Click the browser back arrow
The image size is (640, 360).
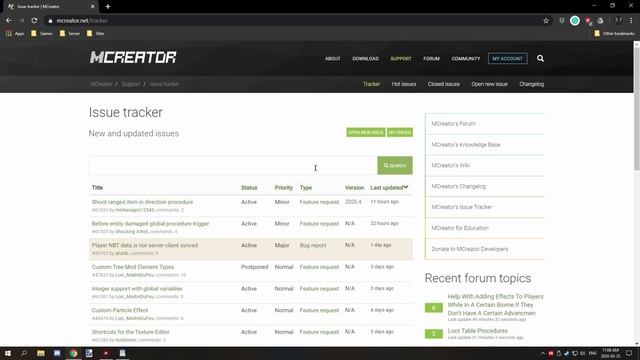click(9, 20)
